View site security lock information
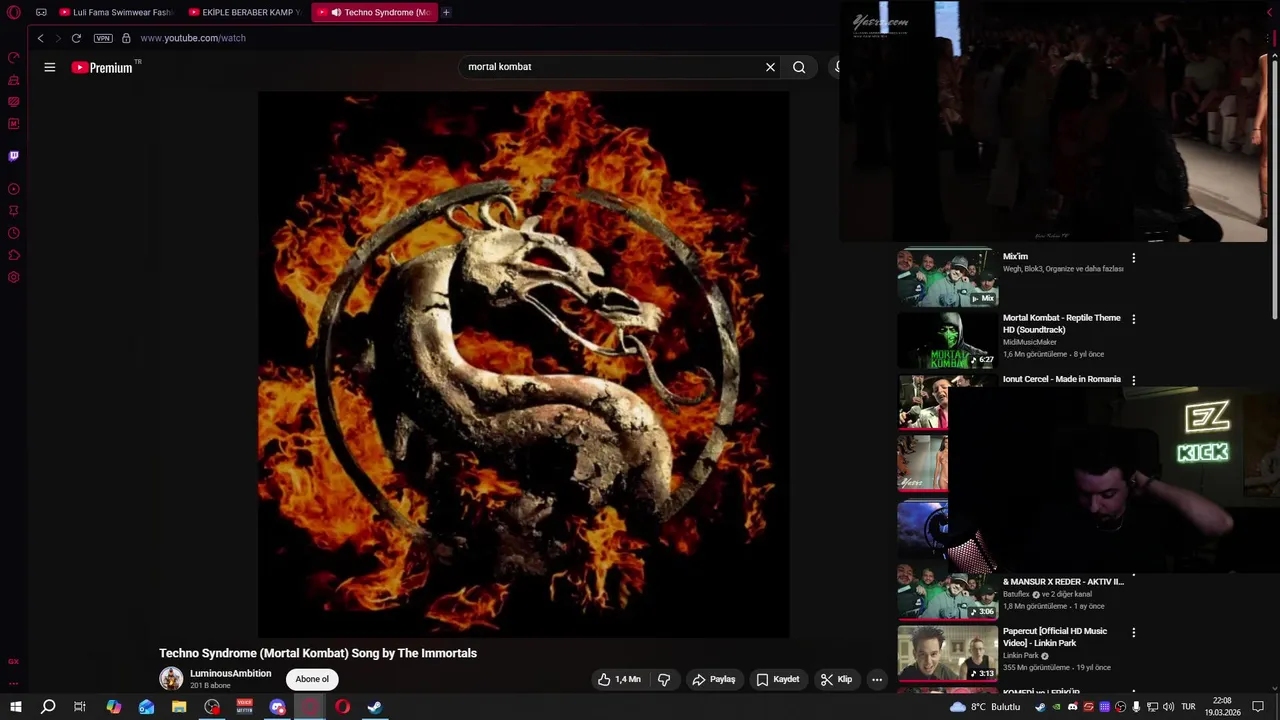This screenshot has width=1280, height=720. (x=126, y=38)
